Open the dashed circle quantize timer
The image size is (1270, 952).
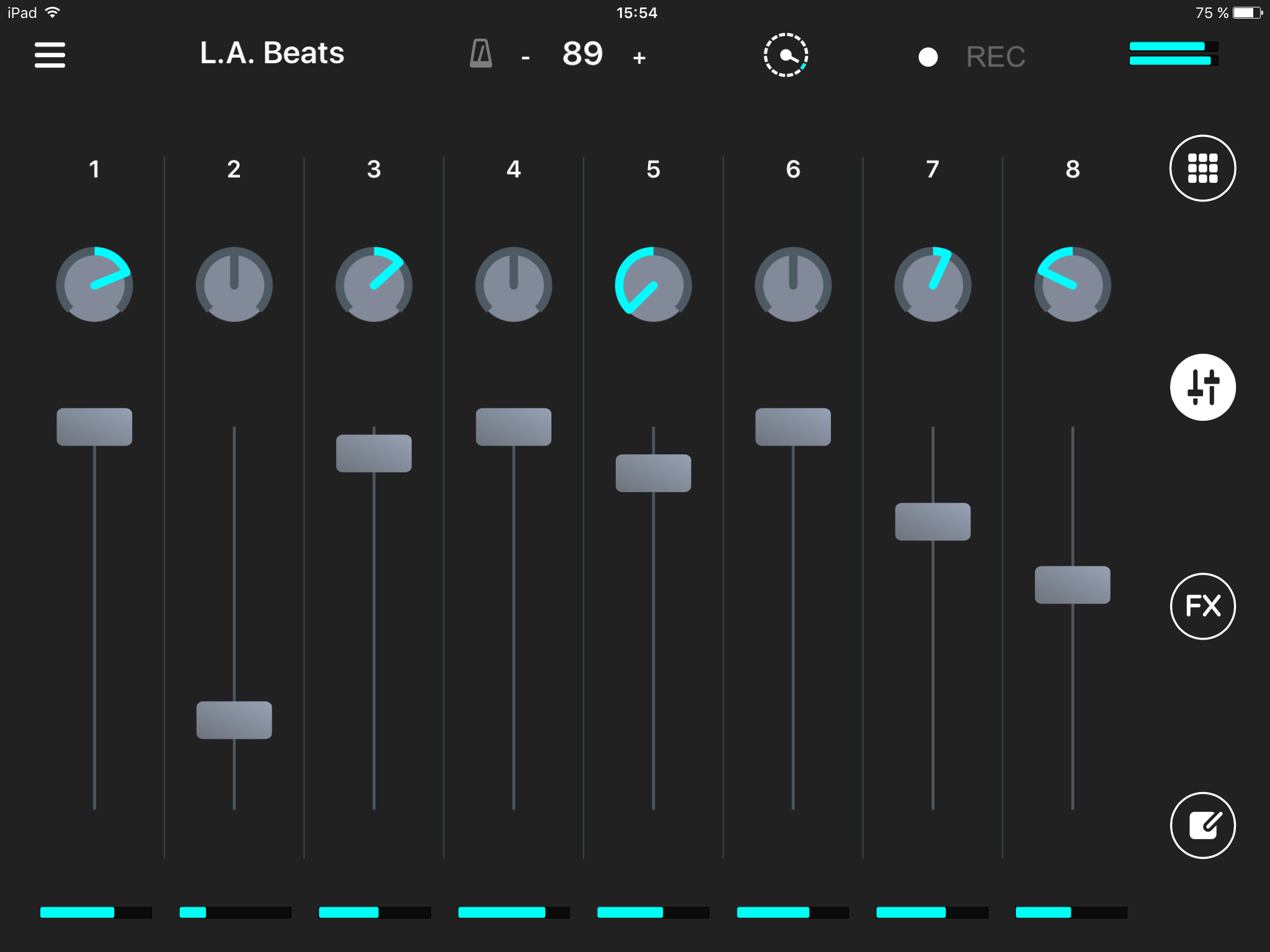pos(785,55)
